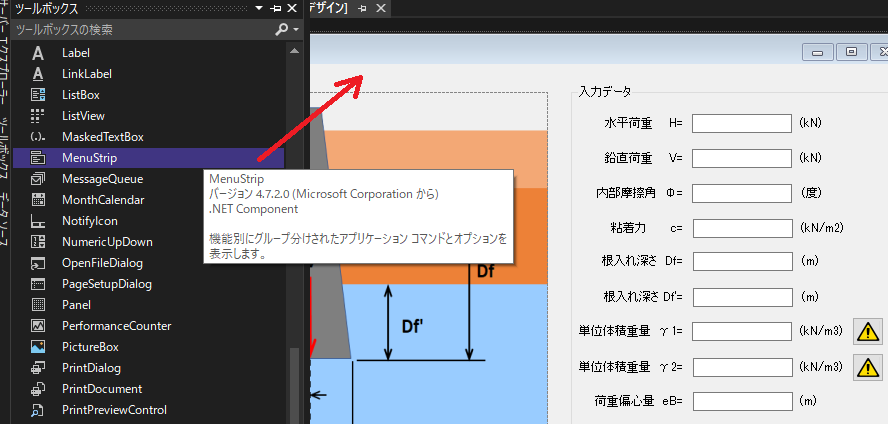Click warning icon beside γ 1 field
Screen dimensions: 888x424
tap(868, 332)
